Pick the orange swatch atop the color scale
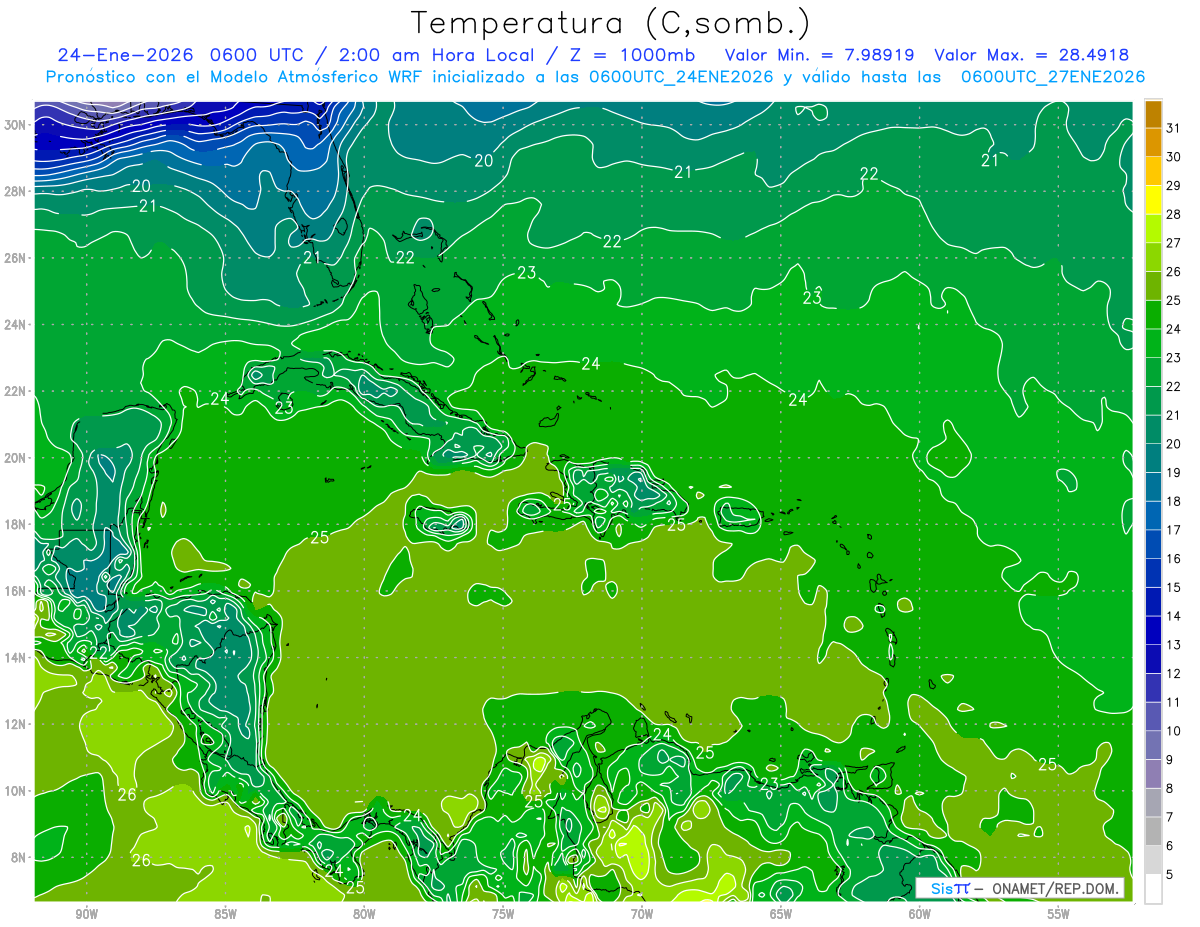The height and width of the screenshot is (927, 1200). point(1153,114)
